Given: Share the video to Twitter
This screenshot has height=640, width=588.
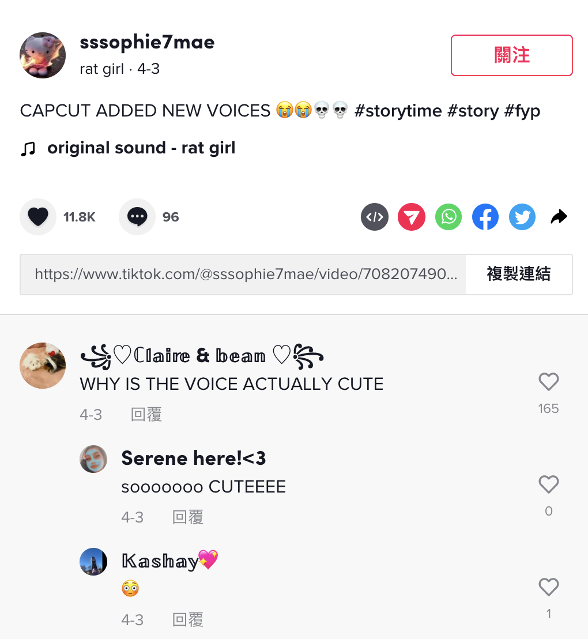Looking at the screenshot, I should click(522, 217).
